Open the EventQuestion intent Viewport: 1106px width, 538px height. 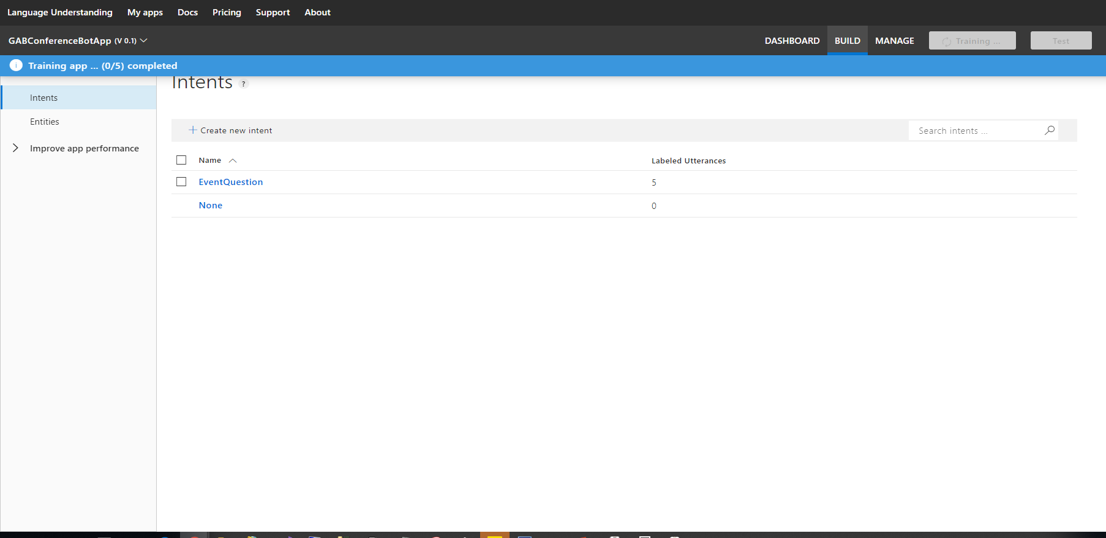(231, 182)
